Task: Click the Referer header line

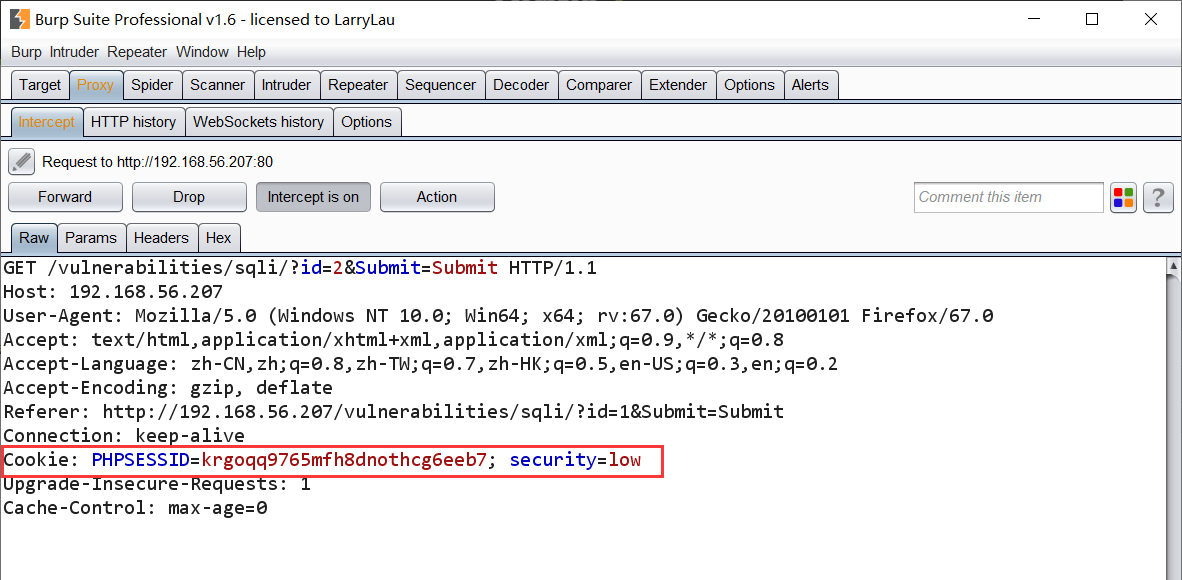Action: click(x=393, y=412)
